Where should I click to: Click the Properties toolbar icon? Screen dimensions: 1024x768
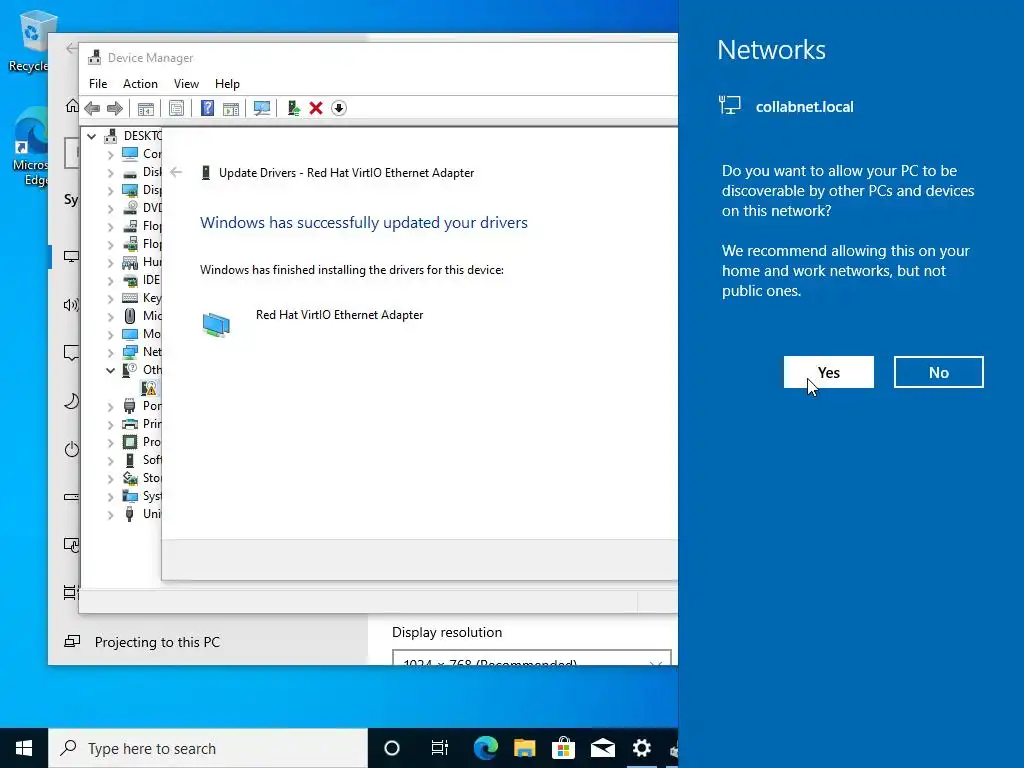pos(176,108)
